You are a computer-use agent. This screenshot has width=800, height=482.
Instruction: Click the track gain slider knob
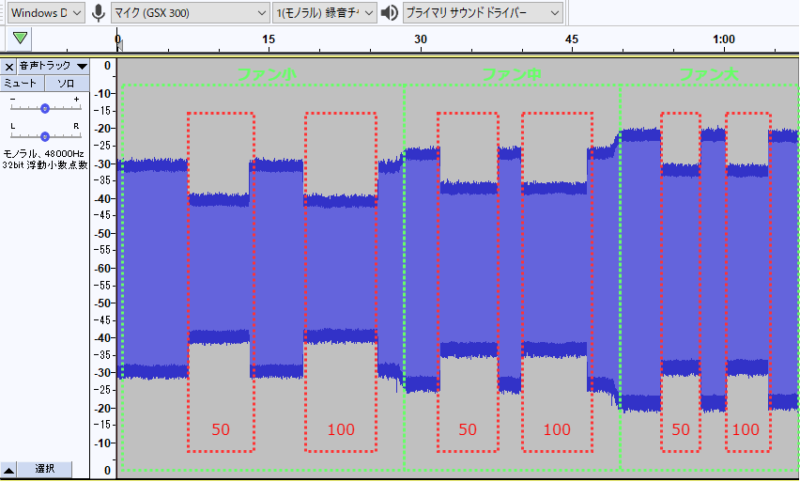click(45, 109)
